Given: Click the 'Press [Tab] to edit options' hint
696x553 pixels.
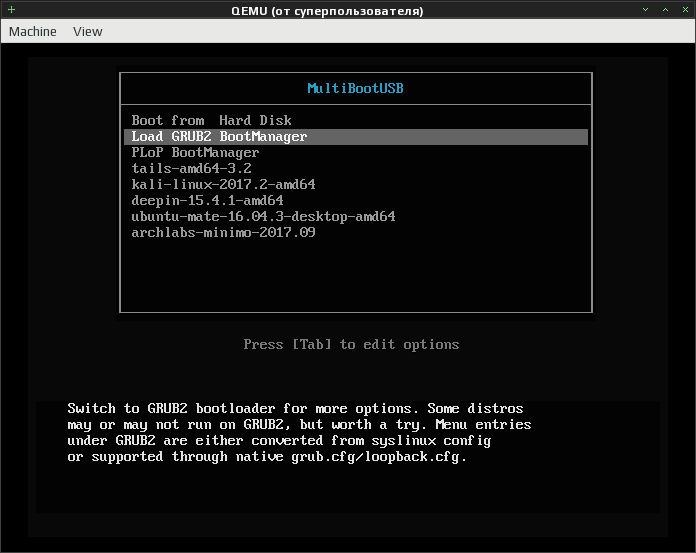Looking at the screenshot, I should [x=351, y=344].
